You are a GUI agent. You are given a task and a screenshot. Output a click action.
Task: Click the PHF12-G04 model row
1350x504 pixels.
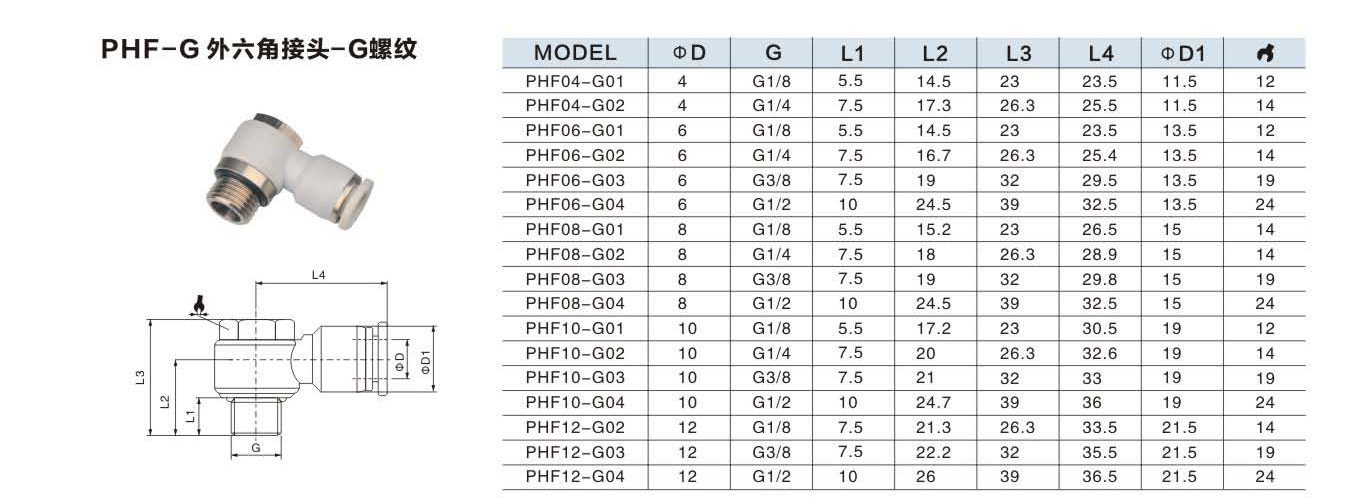point(575,477)
